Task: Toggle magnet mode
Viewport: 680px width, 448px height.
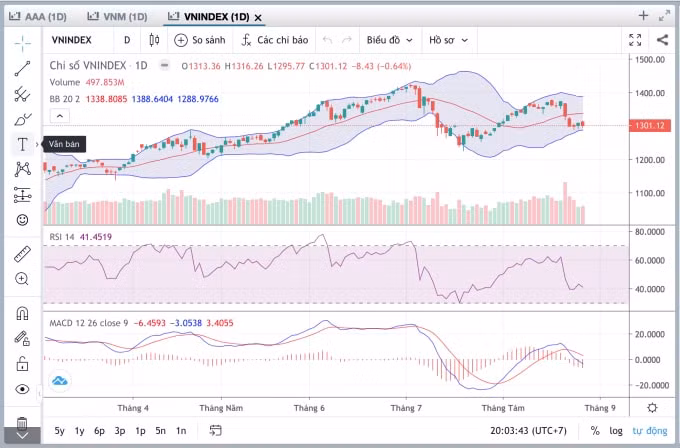Action: [x=22, y=313]
